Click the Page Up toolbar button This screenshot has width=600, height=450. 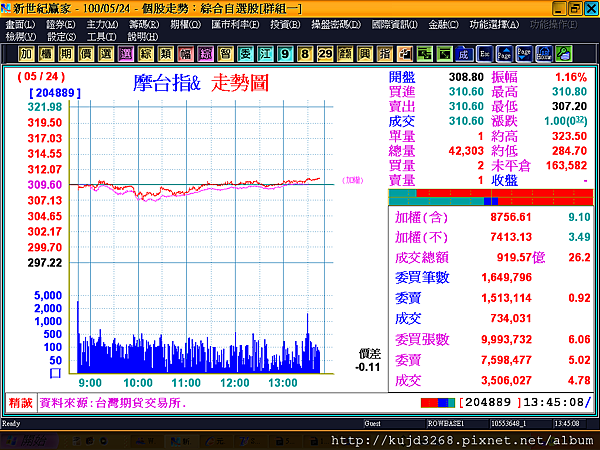(x=504, y=54)
